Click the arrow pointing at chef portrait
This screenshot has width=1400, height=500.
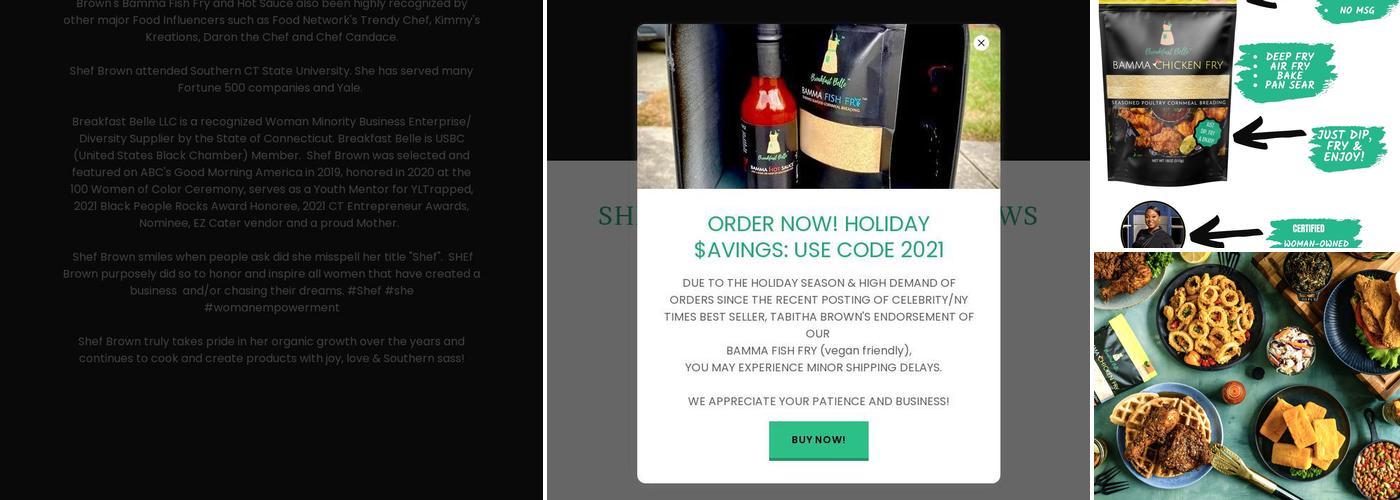point(1225,234)
